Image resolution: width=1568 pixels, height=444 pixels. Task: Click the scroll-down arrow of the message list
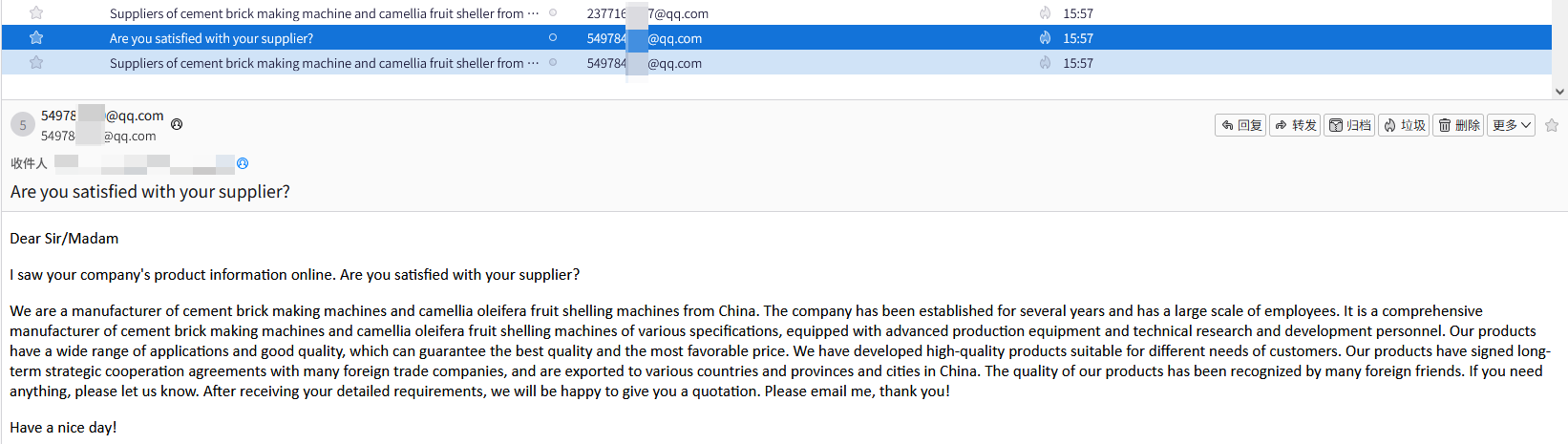(x=1559, y=92)
